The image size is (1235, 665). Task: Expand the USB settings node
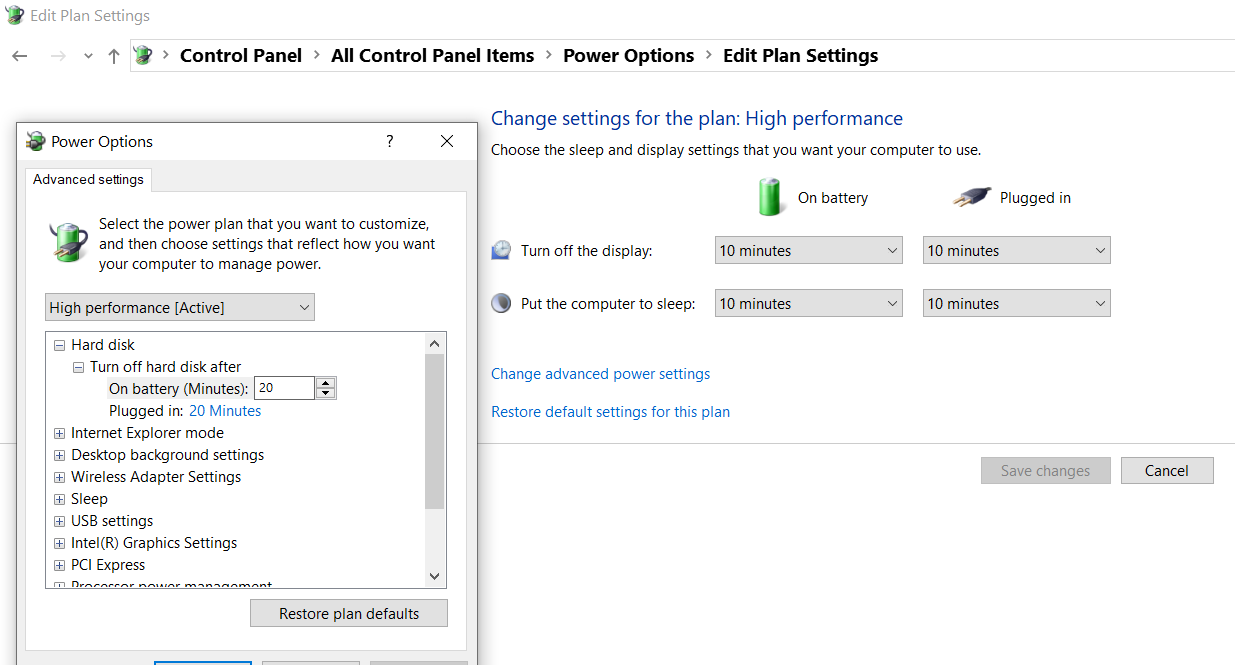pyautogui.click(x=60, y=521)
